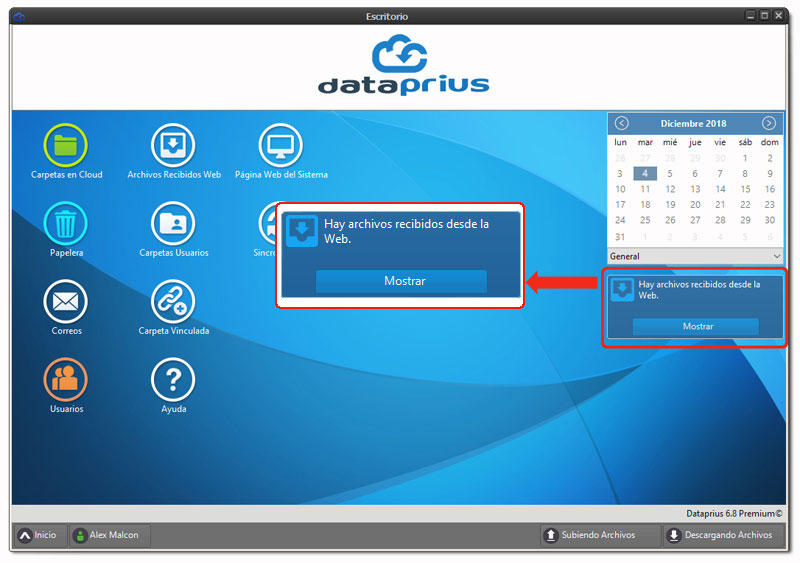Open Carpetas en Cloud folder icon
The height and width of the screenshot is (563, 800).
point(65,145)
